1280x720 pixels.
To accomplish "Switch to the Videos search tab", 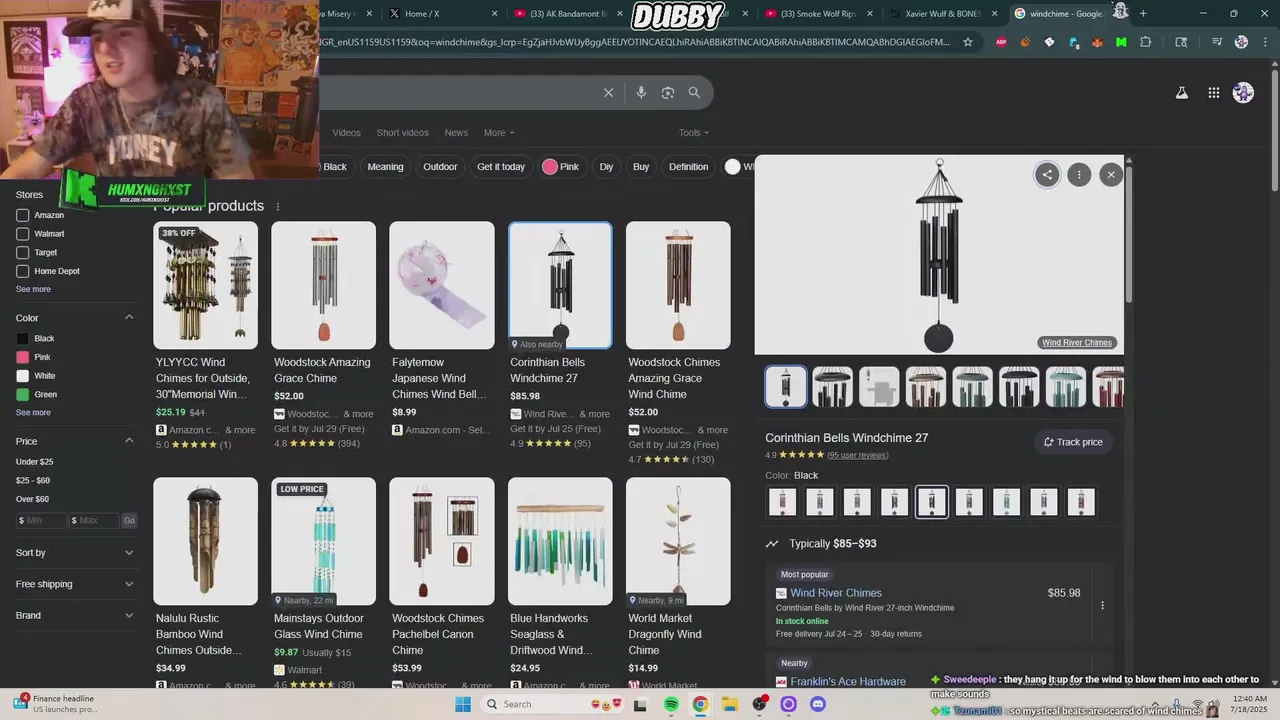I will 346,133.
